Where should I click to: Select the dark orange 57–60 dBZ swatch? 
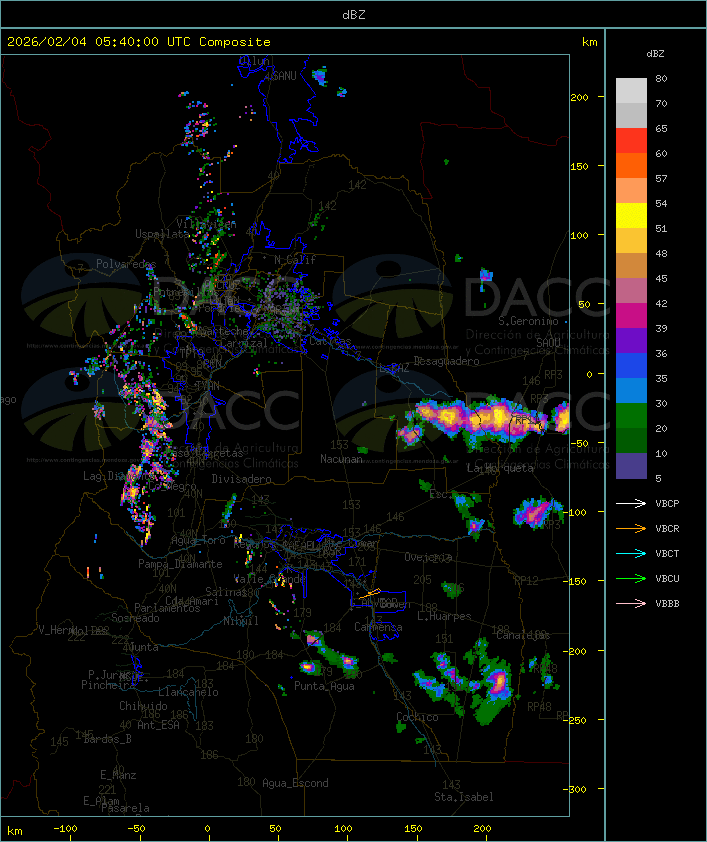point(631,165)
